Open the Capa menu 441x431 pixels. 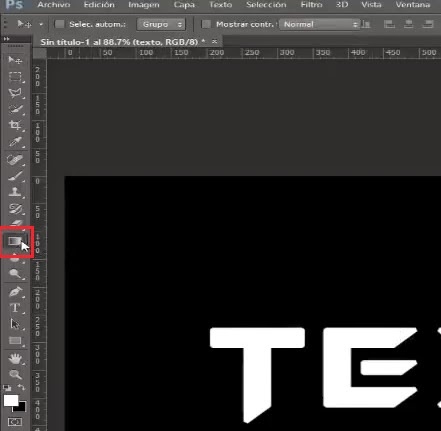184,5
